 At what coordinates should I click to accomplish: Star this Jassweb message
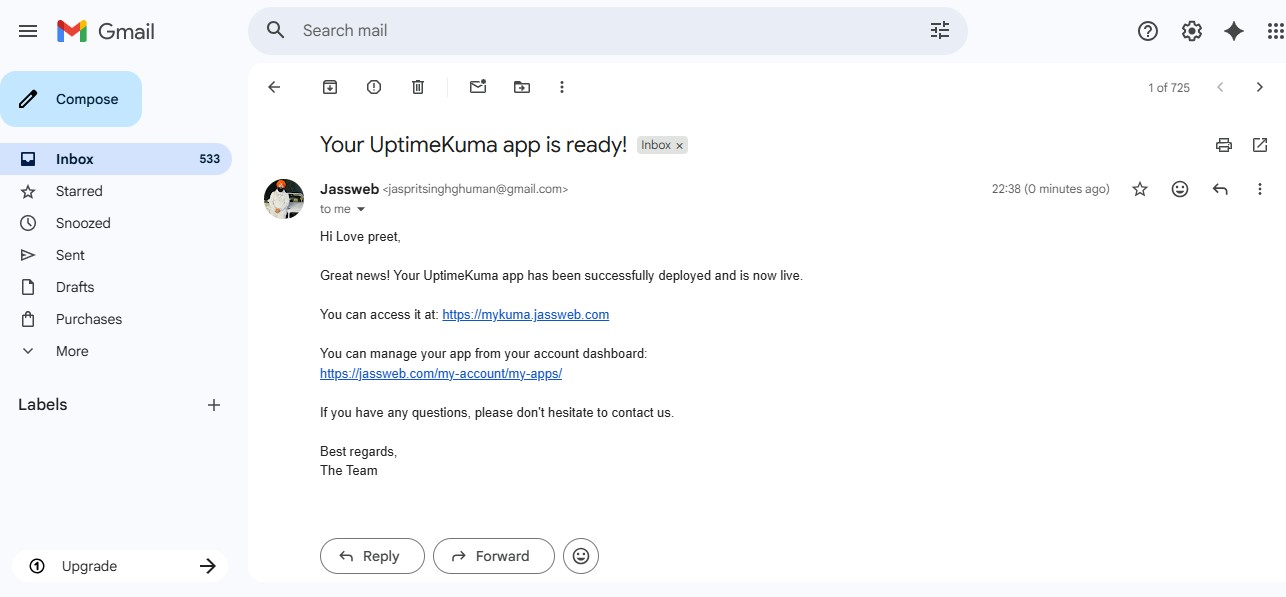[x=1140, y=189]
